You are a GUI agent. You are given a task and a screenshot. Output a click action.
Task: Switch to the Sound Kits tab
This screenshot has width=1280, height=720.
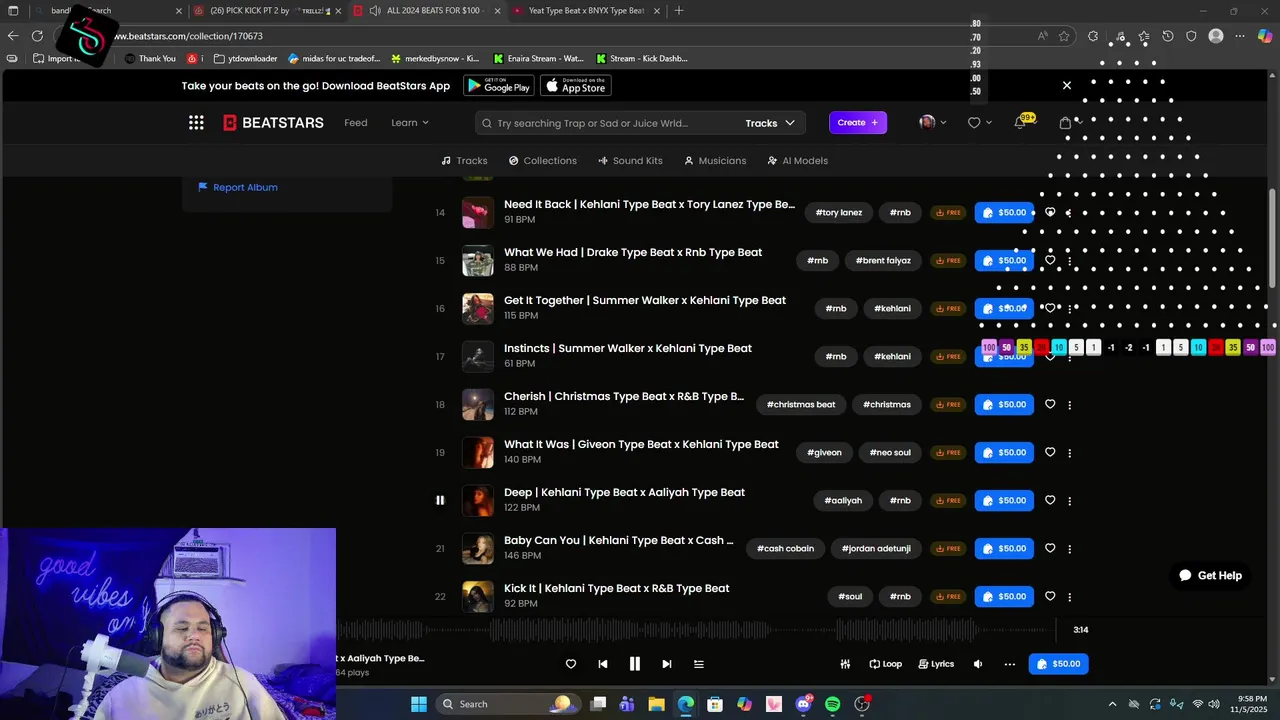[631, 161]
